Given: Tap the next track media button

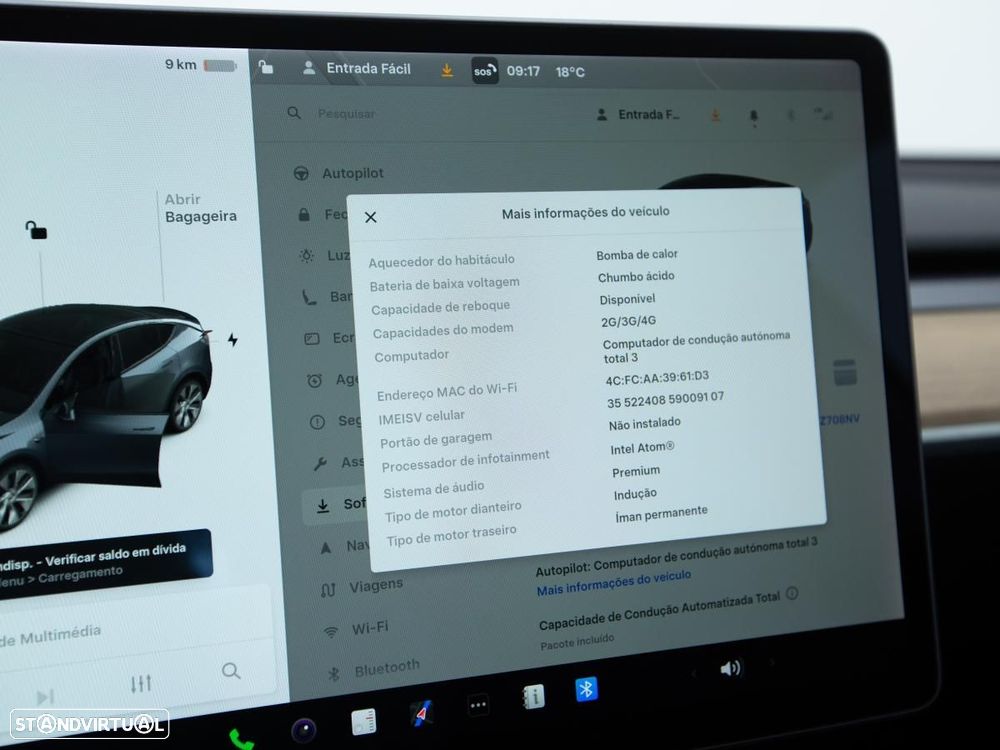Looking at the screenshot, I should point(45,696).
